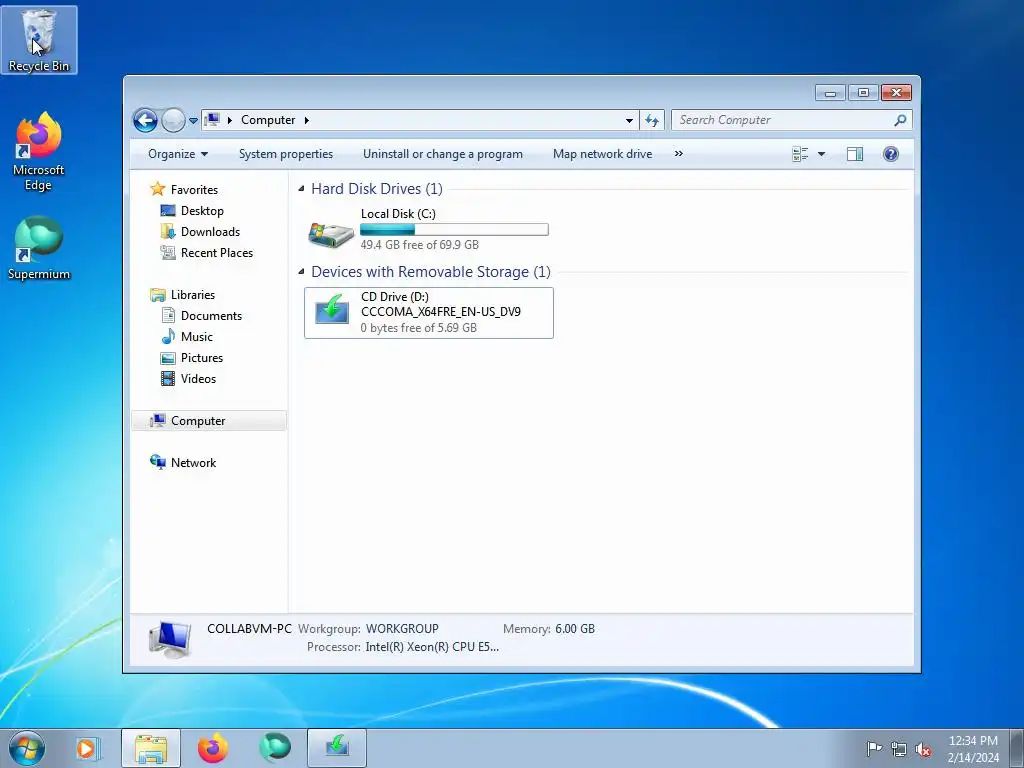Open Music library
This screenshot has width=1024, height=768.
pos(196,336)
